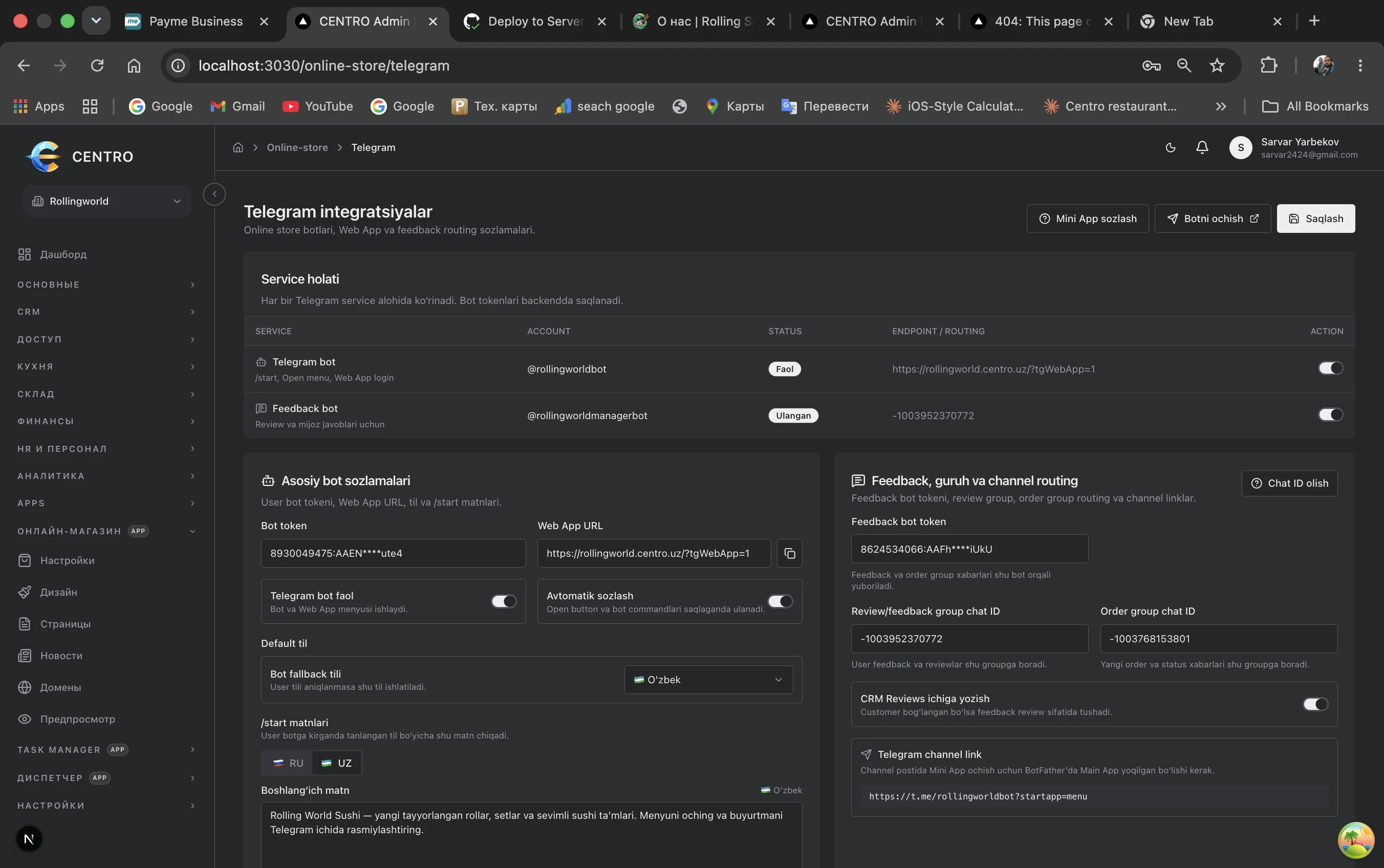This screenshot has width=1384, height=868.
Task: Reload the browser page
Action: point(97,66)
